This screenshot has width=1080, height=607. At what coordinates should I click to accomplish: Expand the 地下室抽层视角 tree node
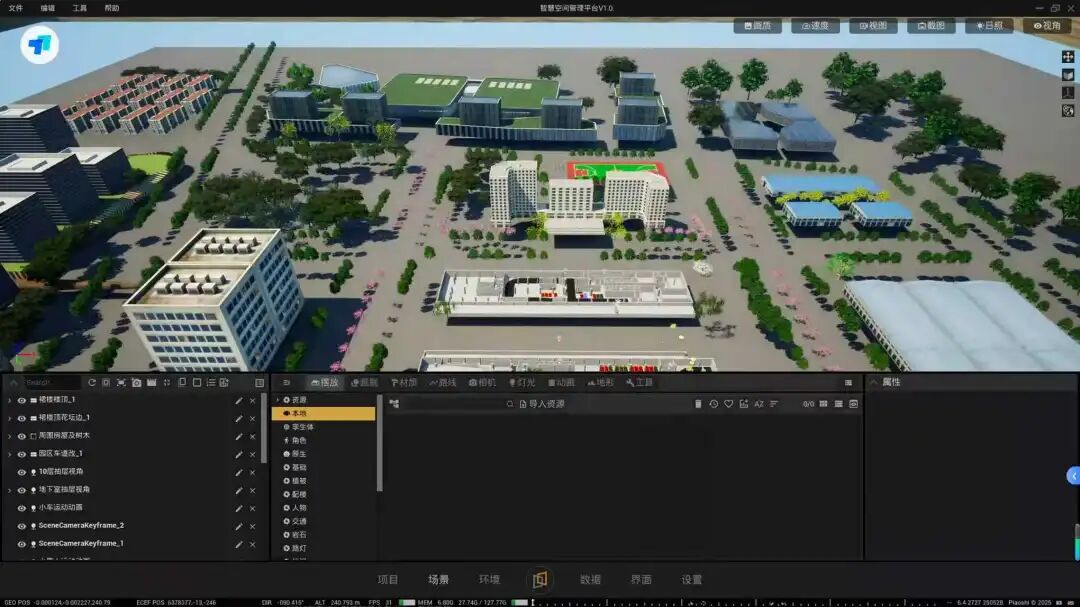point(10,490)
